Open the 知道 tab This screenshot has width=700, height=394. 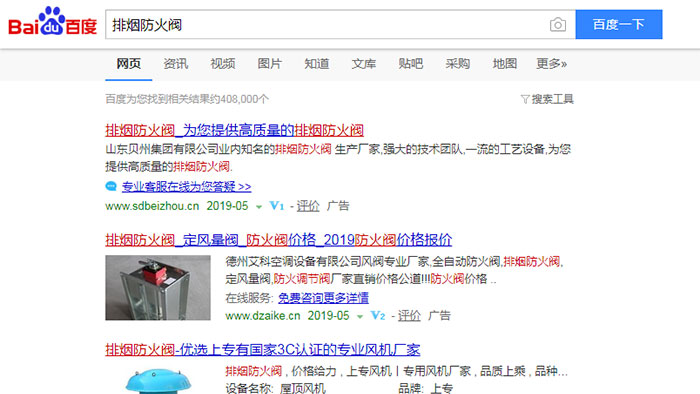(317, 64)
